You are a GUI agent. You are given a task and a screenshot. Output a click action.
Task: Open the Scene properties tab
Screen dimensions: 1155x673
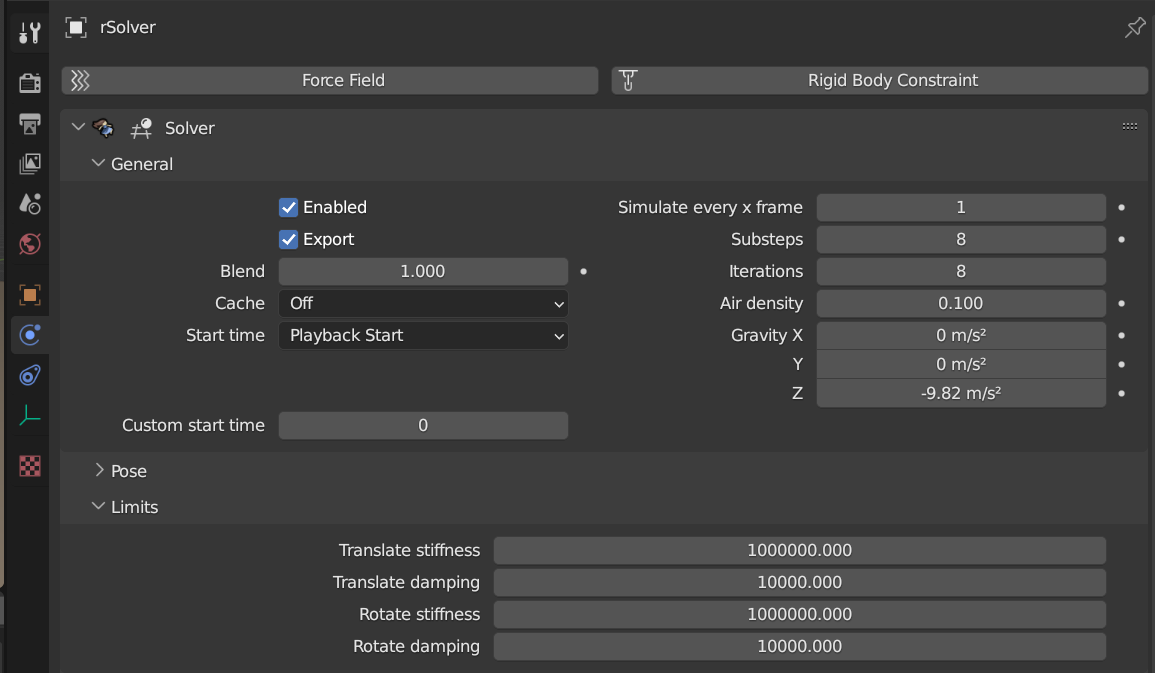[x=30, y=204]
